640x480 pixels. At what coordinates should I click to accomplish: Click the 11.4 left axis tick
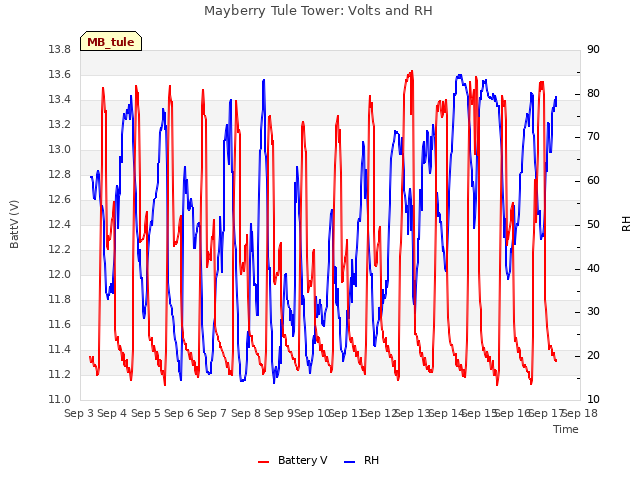[x=60, y=349]
